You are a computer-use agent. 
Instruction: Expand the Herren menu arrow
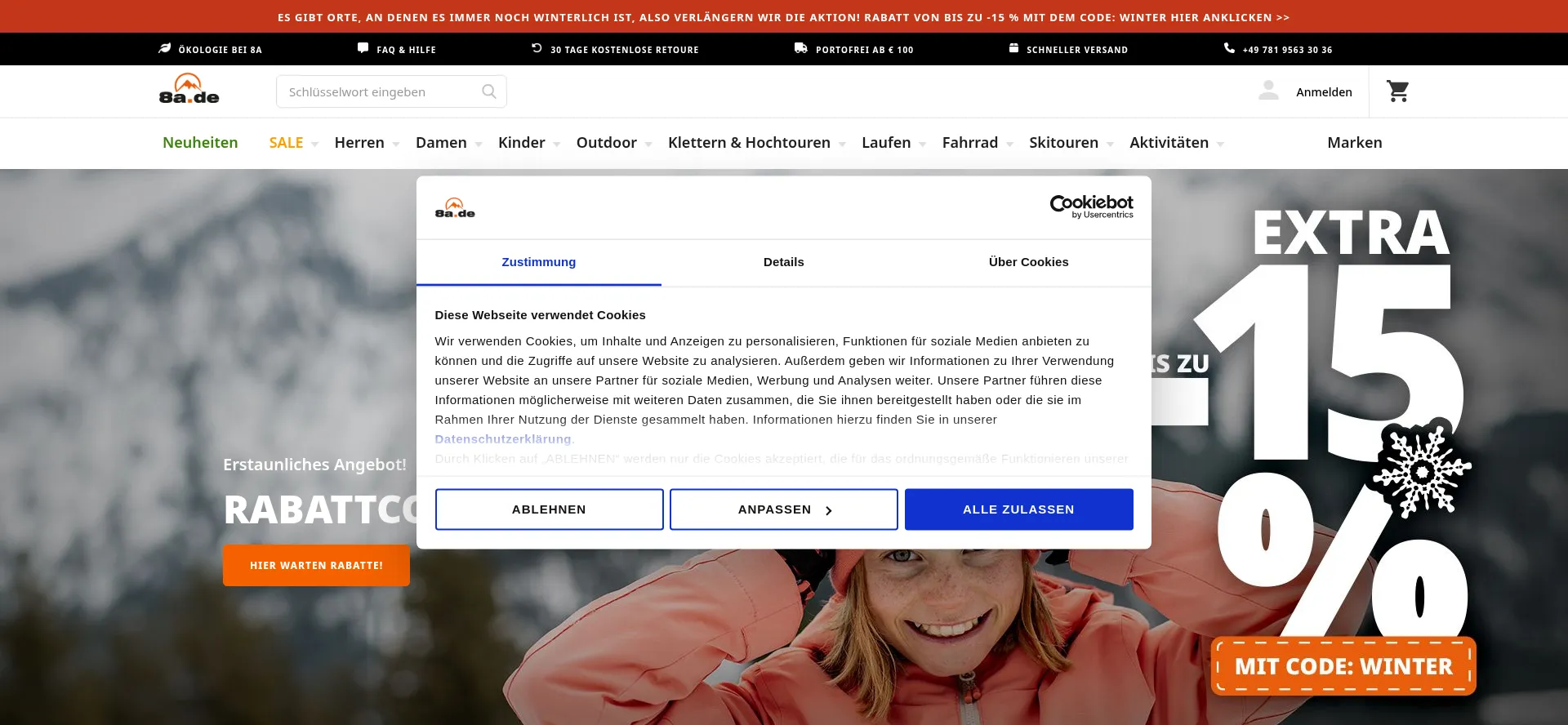point(395,145)
